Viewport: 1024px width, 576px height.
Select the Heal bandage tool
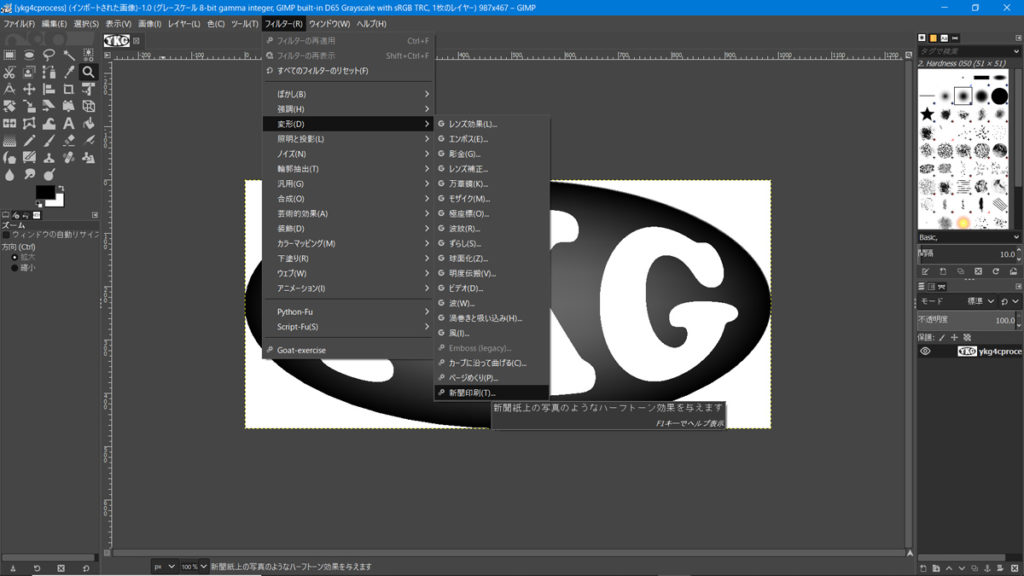(x=69, y=157)
